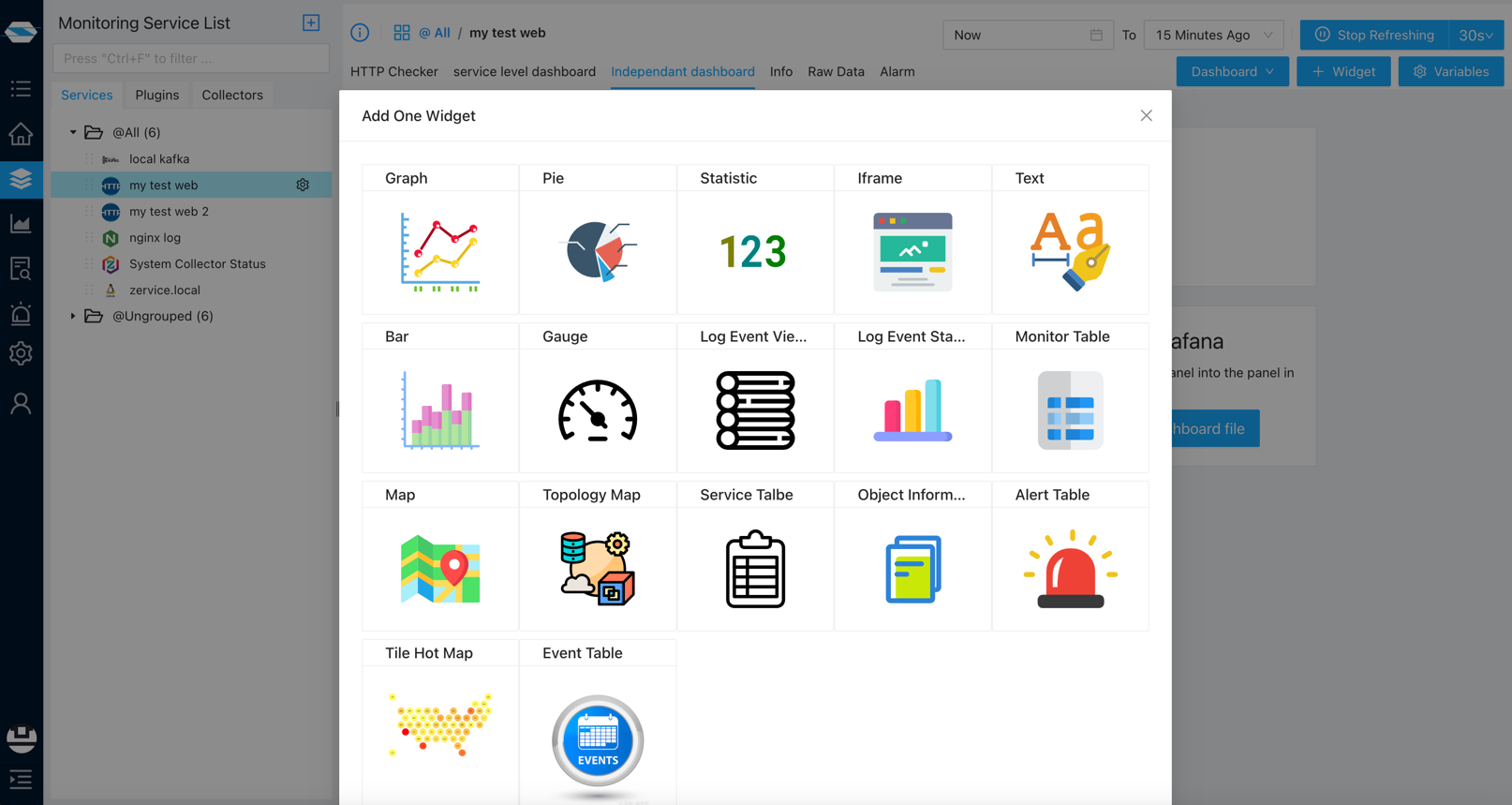The image size is (1512, 805).
Task: Open the Raw Data tab
Action: click(836, 71)
